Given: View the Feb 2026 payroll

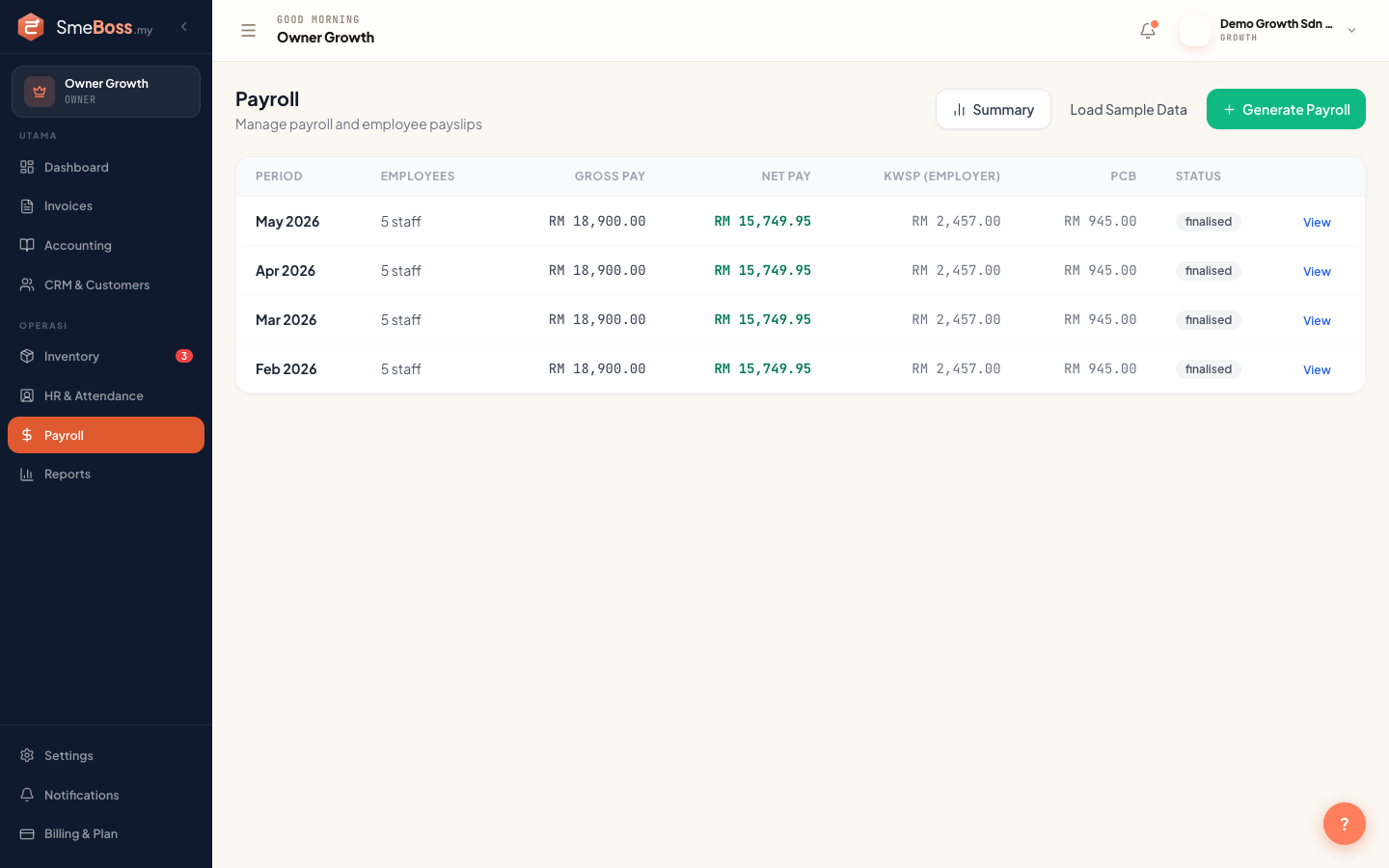Looking at the screenshot, I should pyautogui.click(x=1317, y=369).
